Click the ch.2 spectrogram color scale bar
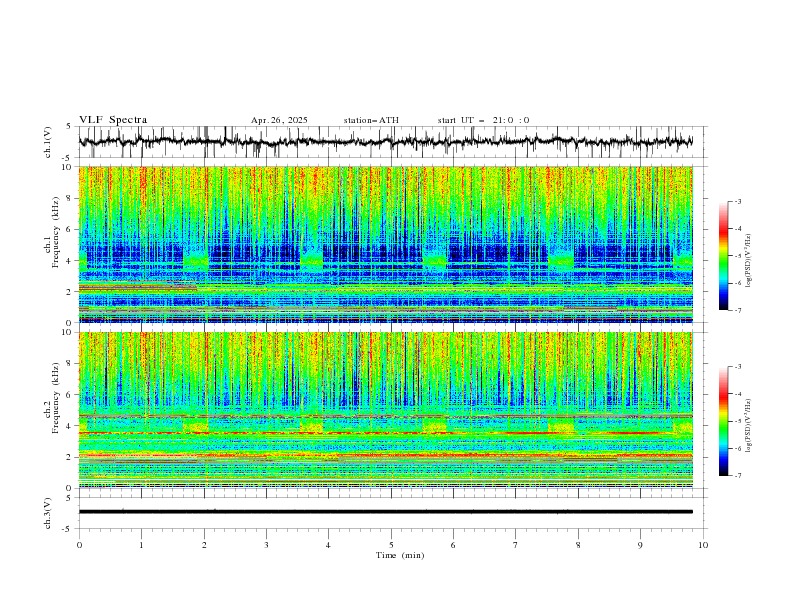The height and width of the screenshot is (612, 792). click(723, 421)
